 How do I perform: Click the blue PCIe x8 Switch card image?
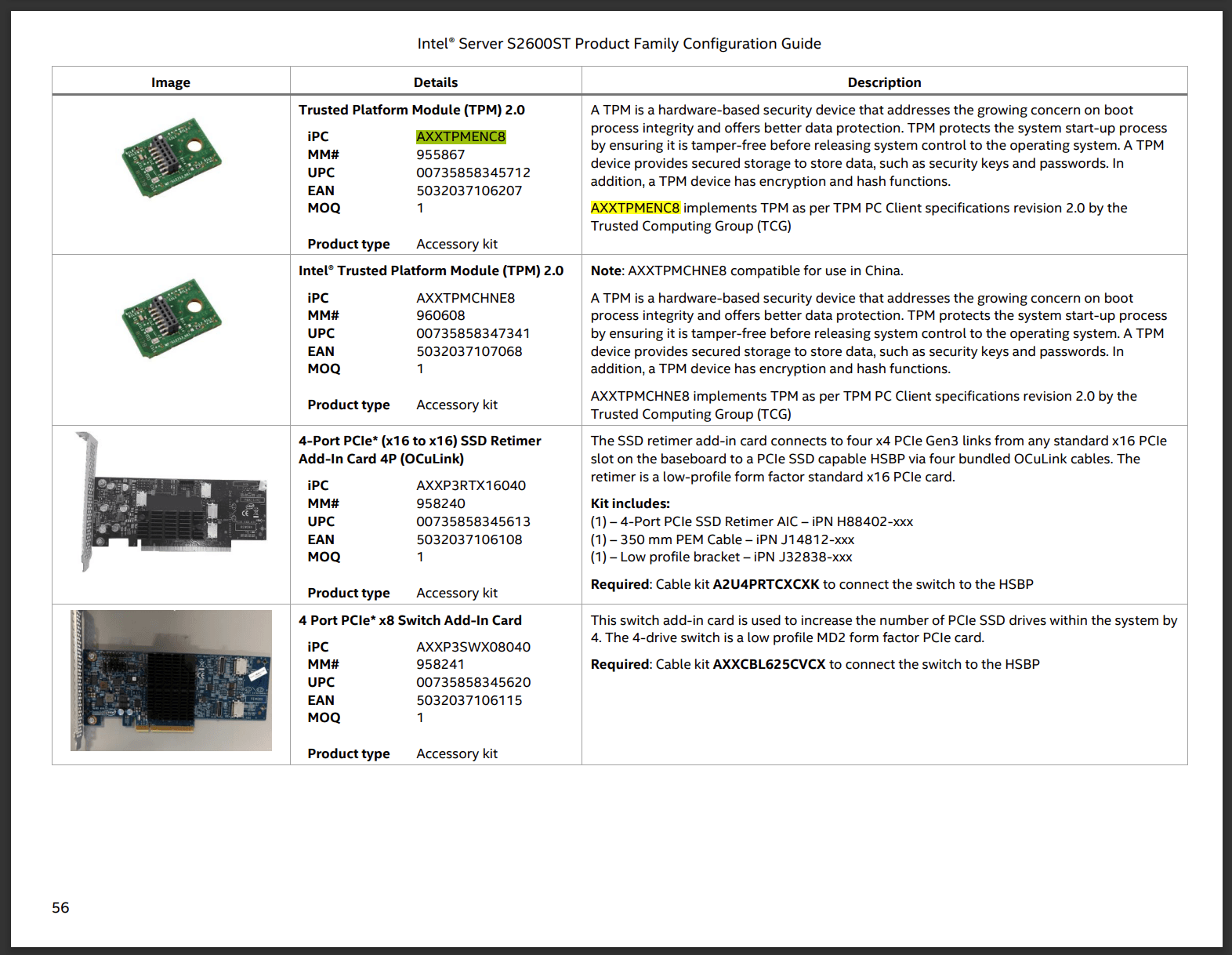click(171, 681)
